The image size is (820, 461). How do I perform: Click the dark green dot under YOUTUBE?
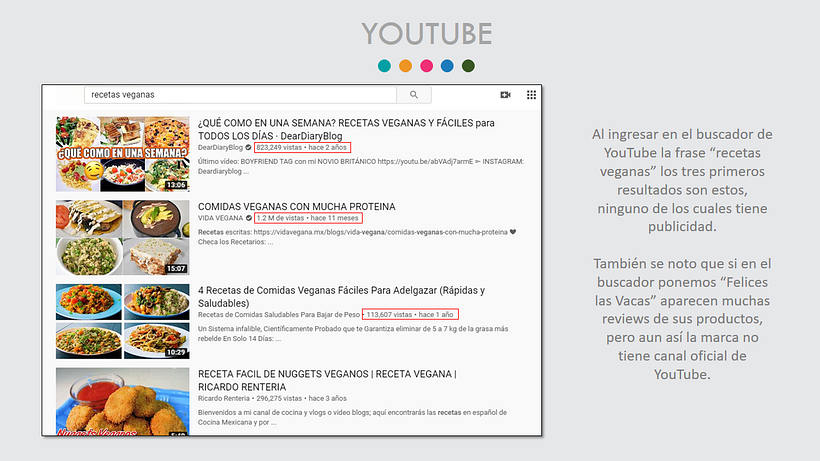(x=468, y=66)
